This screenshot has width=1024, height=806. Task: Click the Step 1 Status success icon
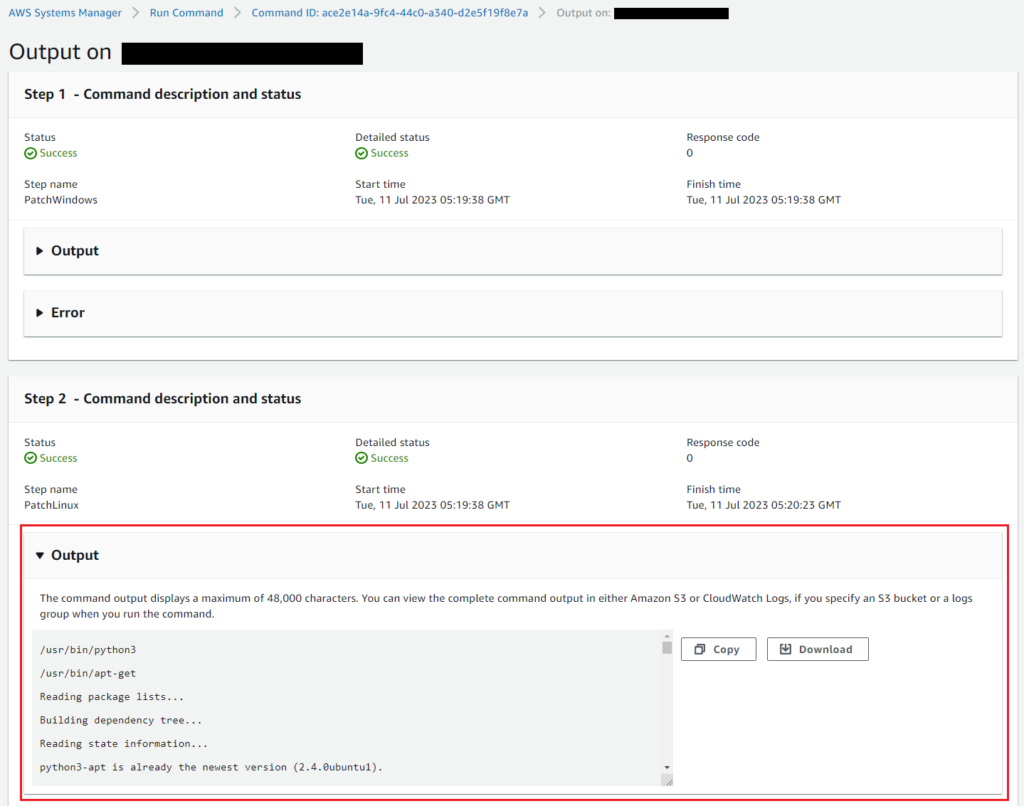[30, 153]
